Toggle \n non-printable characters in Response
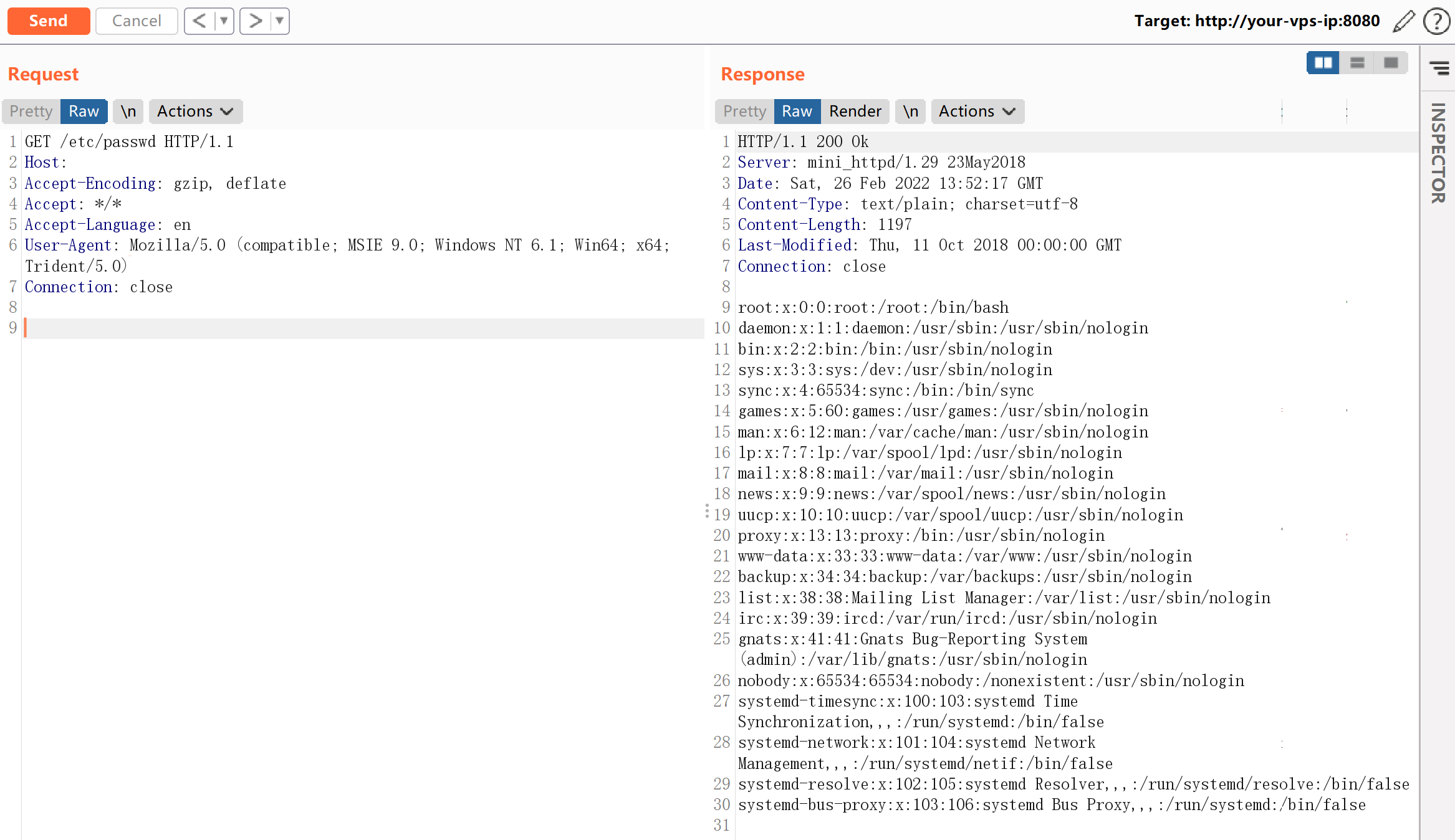This screenshot has width=1455, height=840. (910, 111)
